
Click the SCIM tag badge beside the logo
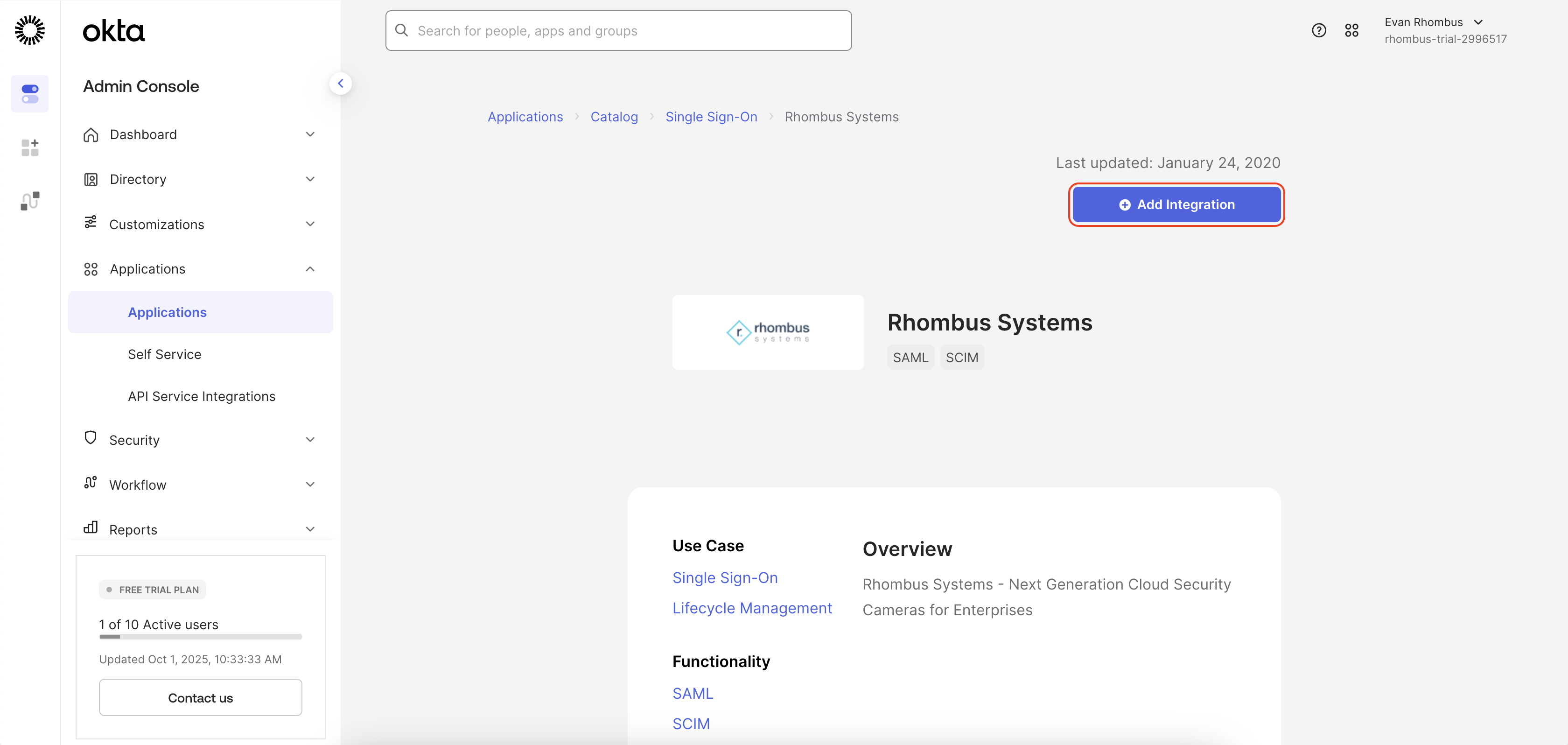[x=962, y=357]
